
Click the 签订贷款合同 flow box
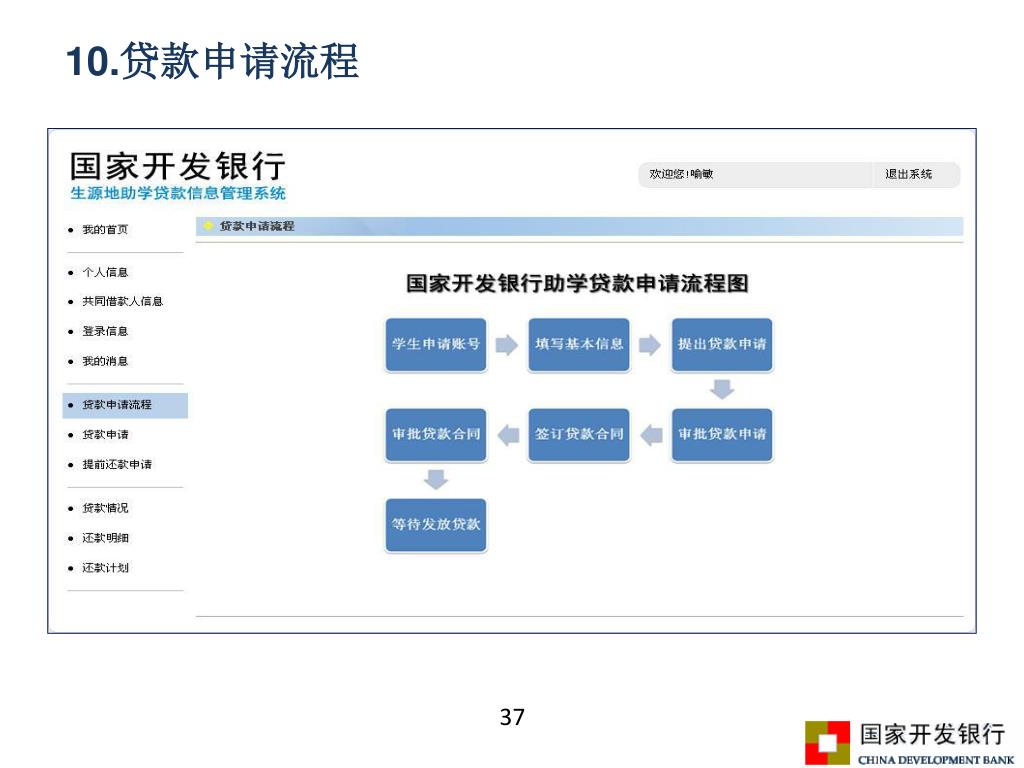579,435
